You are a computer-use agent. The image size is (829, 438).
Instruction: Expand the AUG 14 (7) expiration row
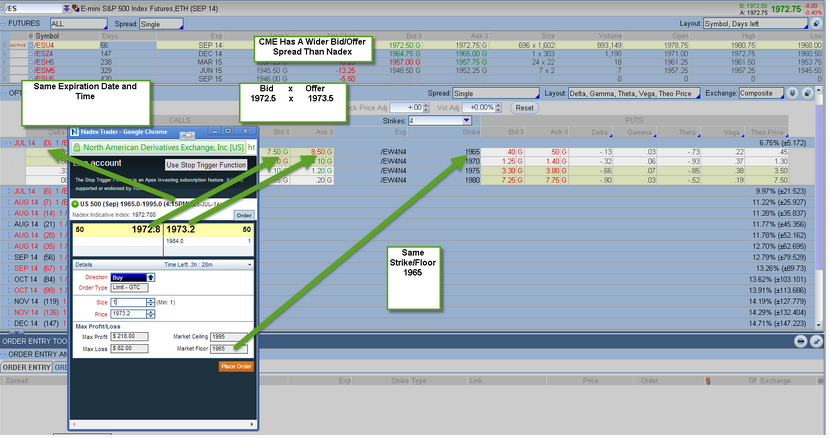click(9, 203)
